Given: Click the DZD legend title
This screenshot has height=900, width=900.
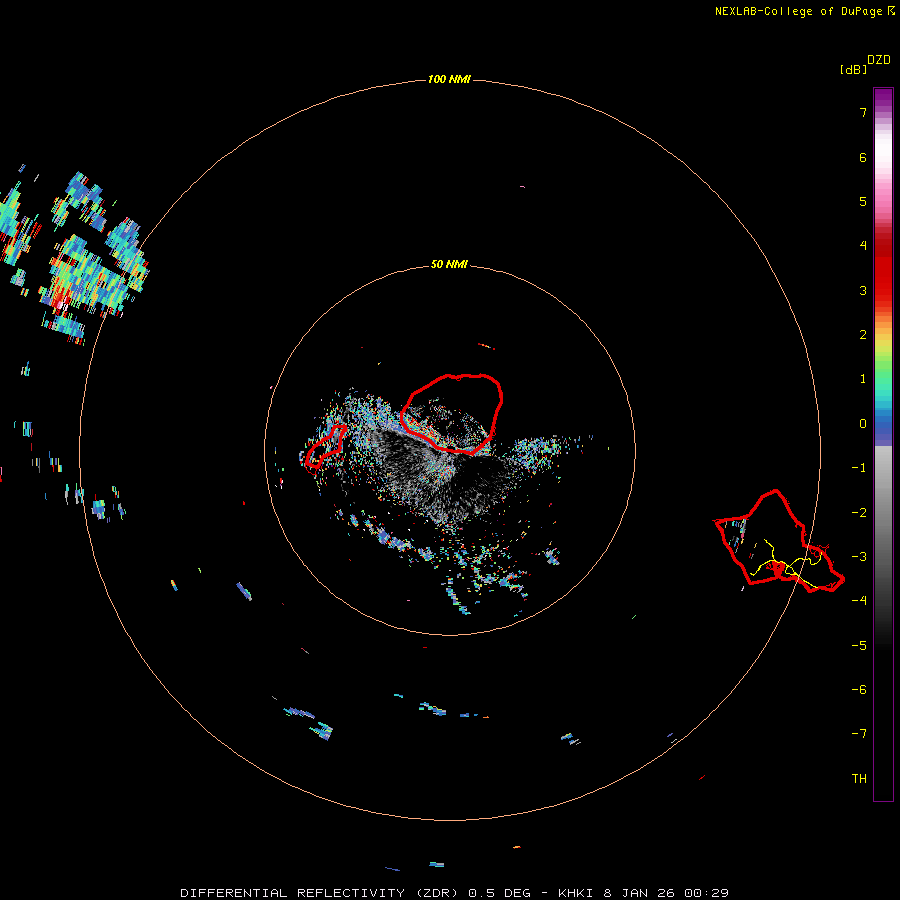Looking at the screenshot, I should tap(879, 60).
